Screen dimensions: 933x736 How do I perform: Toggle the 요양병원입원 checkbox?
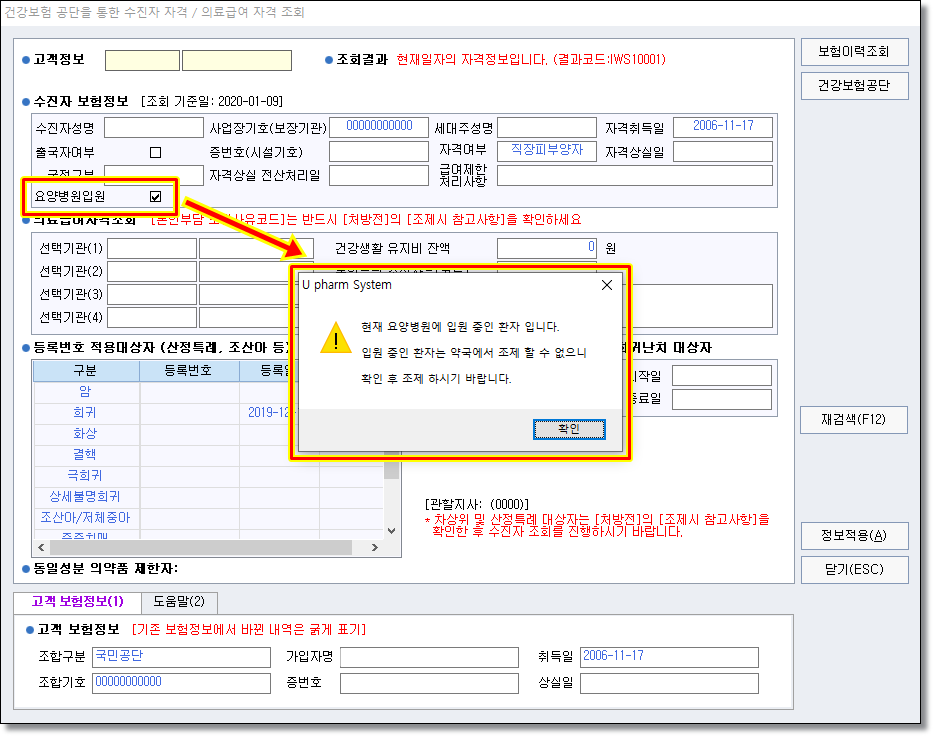[x=155, y=197]
